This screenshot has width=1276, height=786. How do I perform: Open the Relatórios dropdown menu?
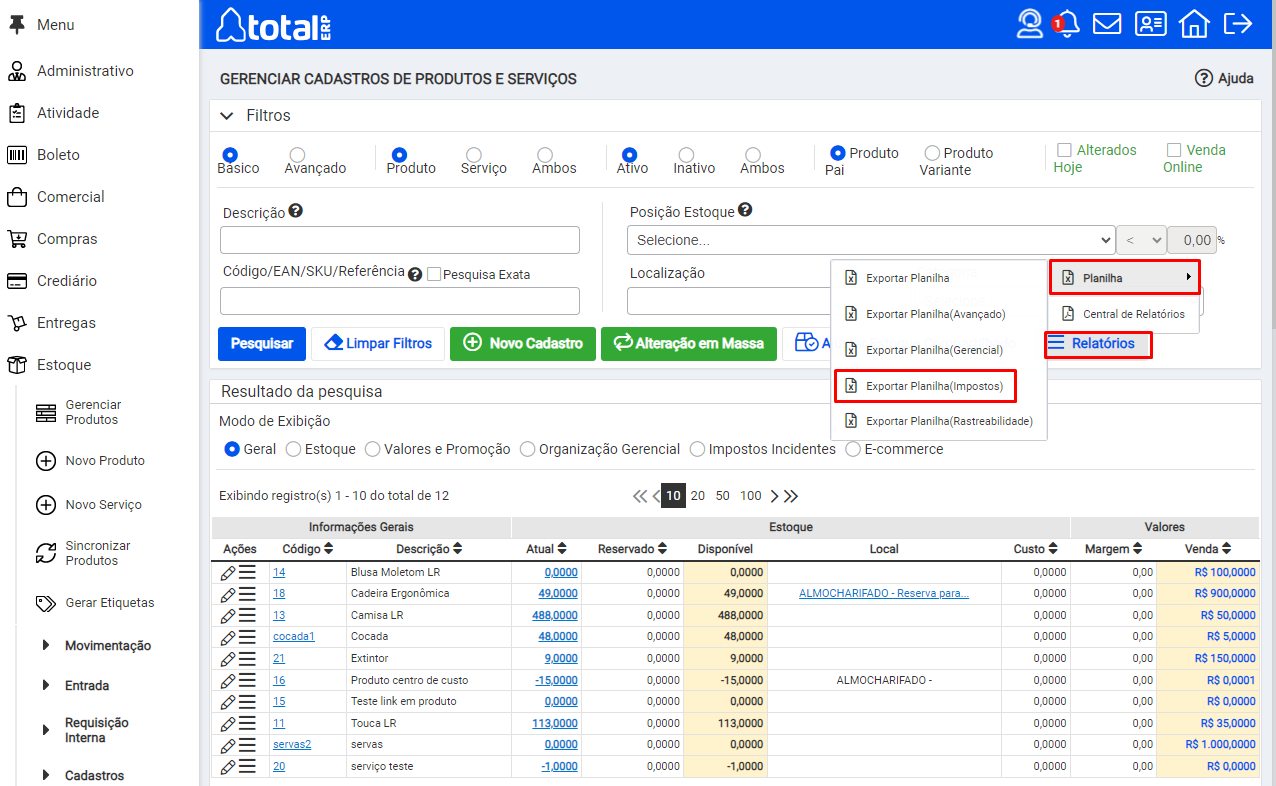(1097, 344)
